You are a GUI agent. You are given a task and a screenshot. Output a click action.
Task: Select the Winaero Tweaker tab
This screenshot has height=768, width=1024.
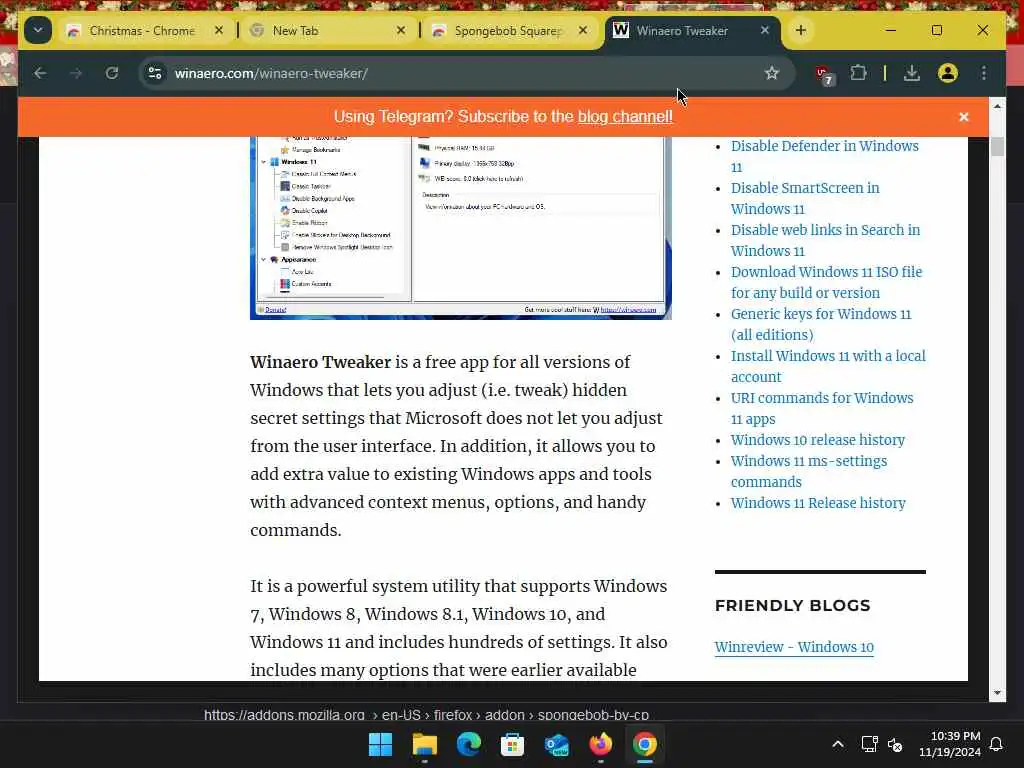(x=693, y=31)
